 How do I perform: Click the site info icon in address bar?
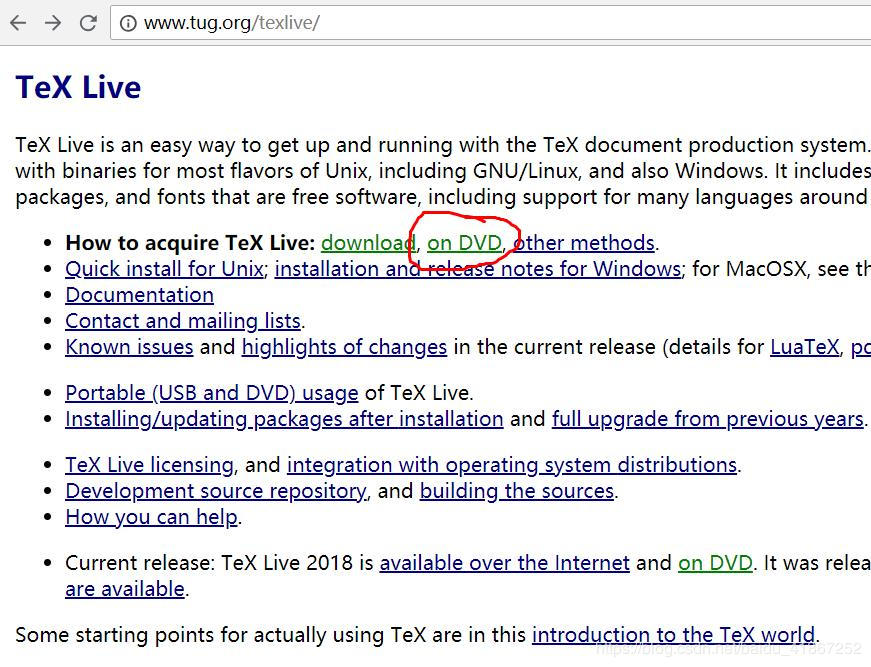[x=128, y=23]
